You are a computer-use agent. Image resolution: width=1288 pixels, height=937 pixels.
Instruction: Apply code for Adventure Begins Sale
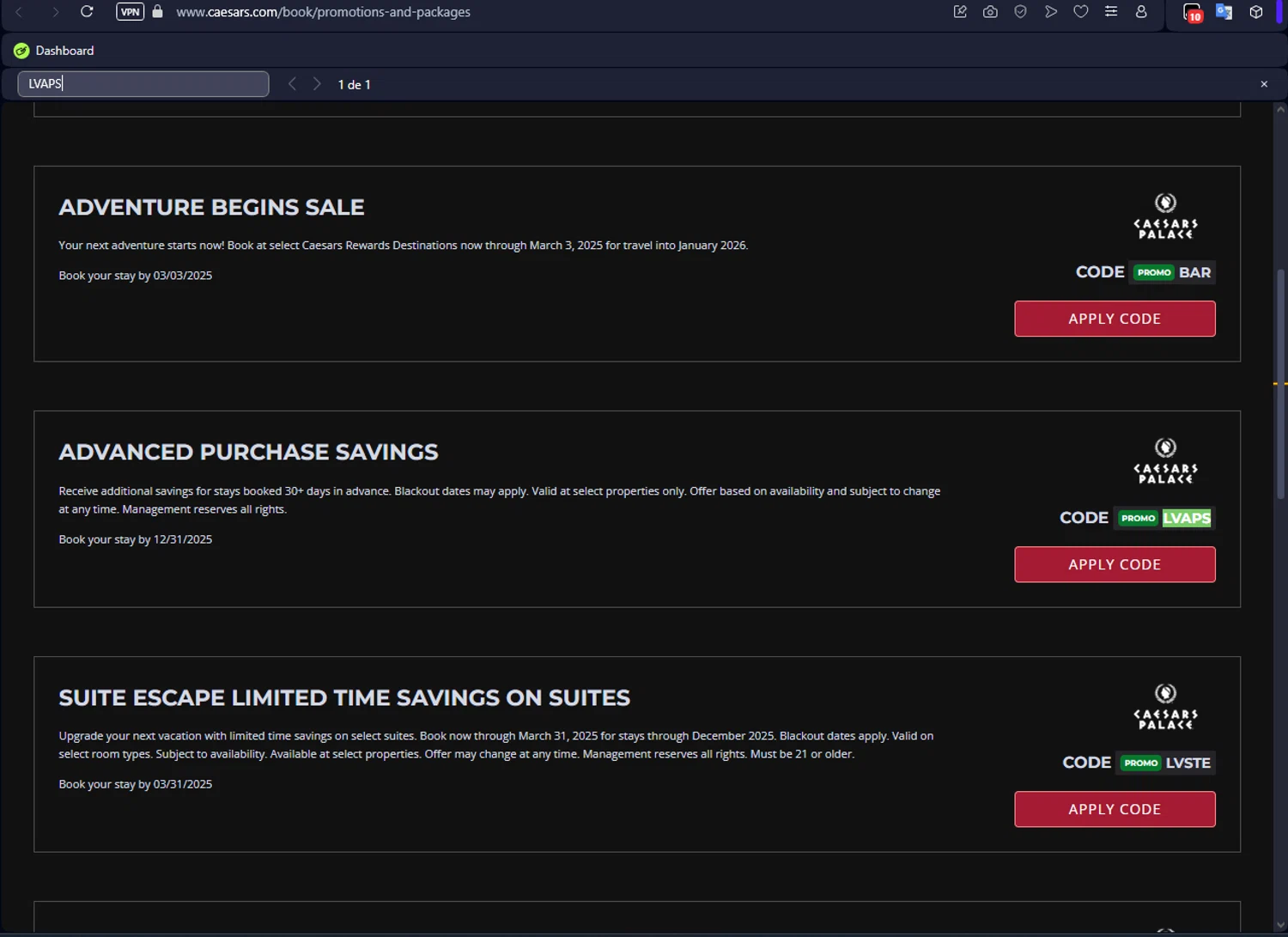pyautogui.click(x=1115, y=319)
